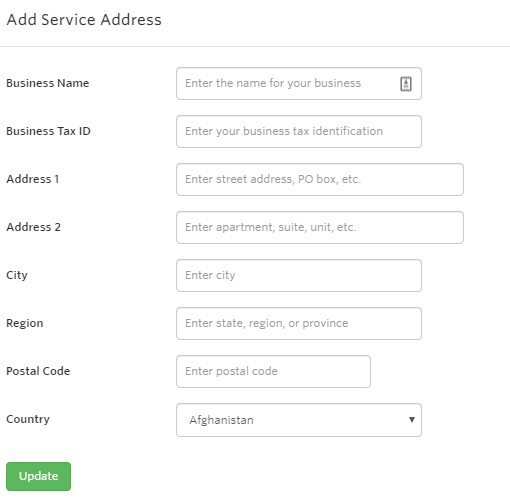Click the contact card autofill icon
Image resolution: width=510 pixels, height=503 pixels.
pyautogui.click(x=406, y=84)
